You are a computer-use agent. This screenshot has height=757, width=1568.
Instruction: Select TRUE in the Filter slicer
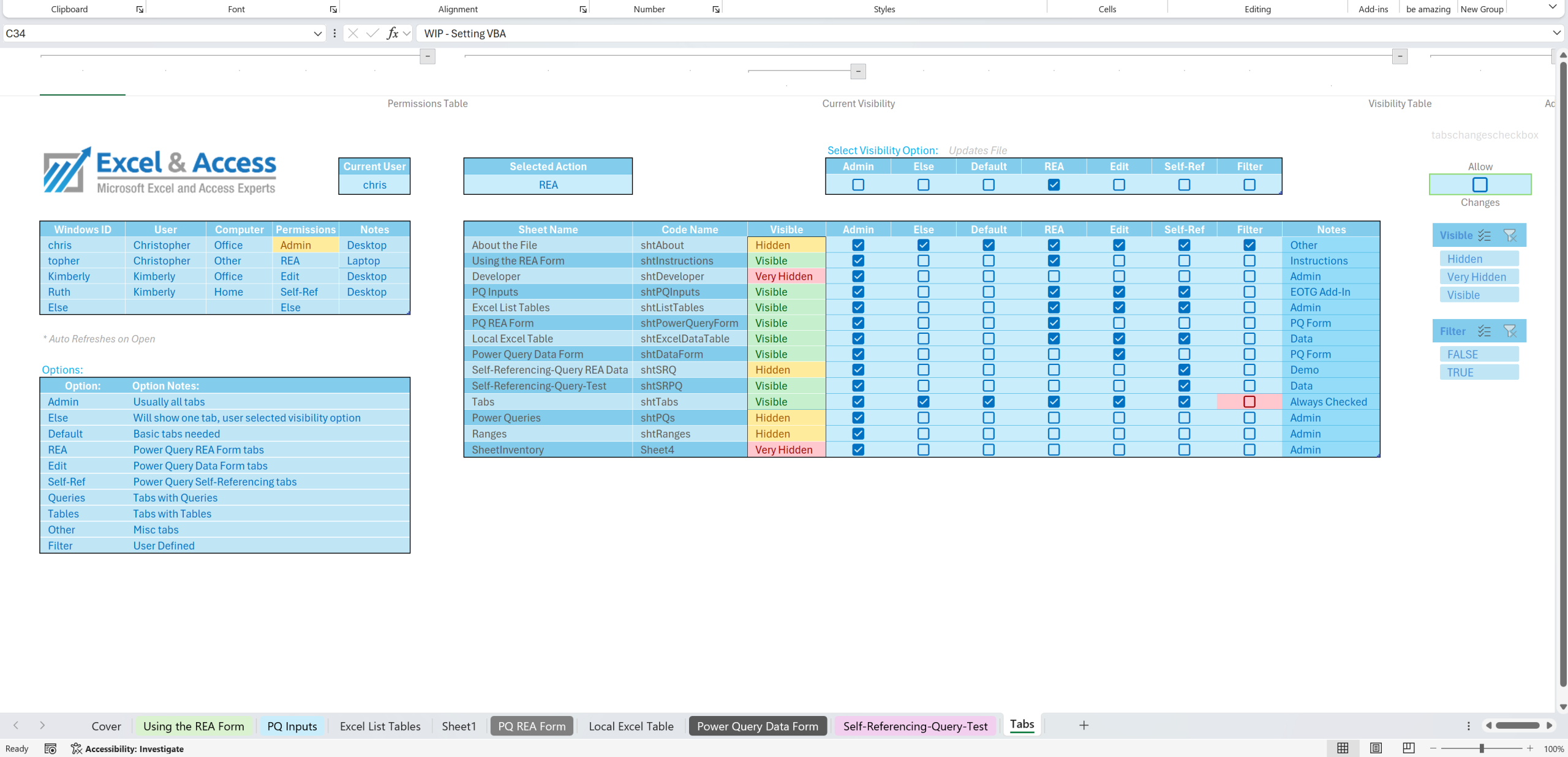click(1479, 372)
